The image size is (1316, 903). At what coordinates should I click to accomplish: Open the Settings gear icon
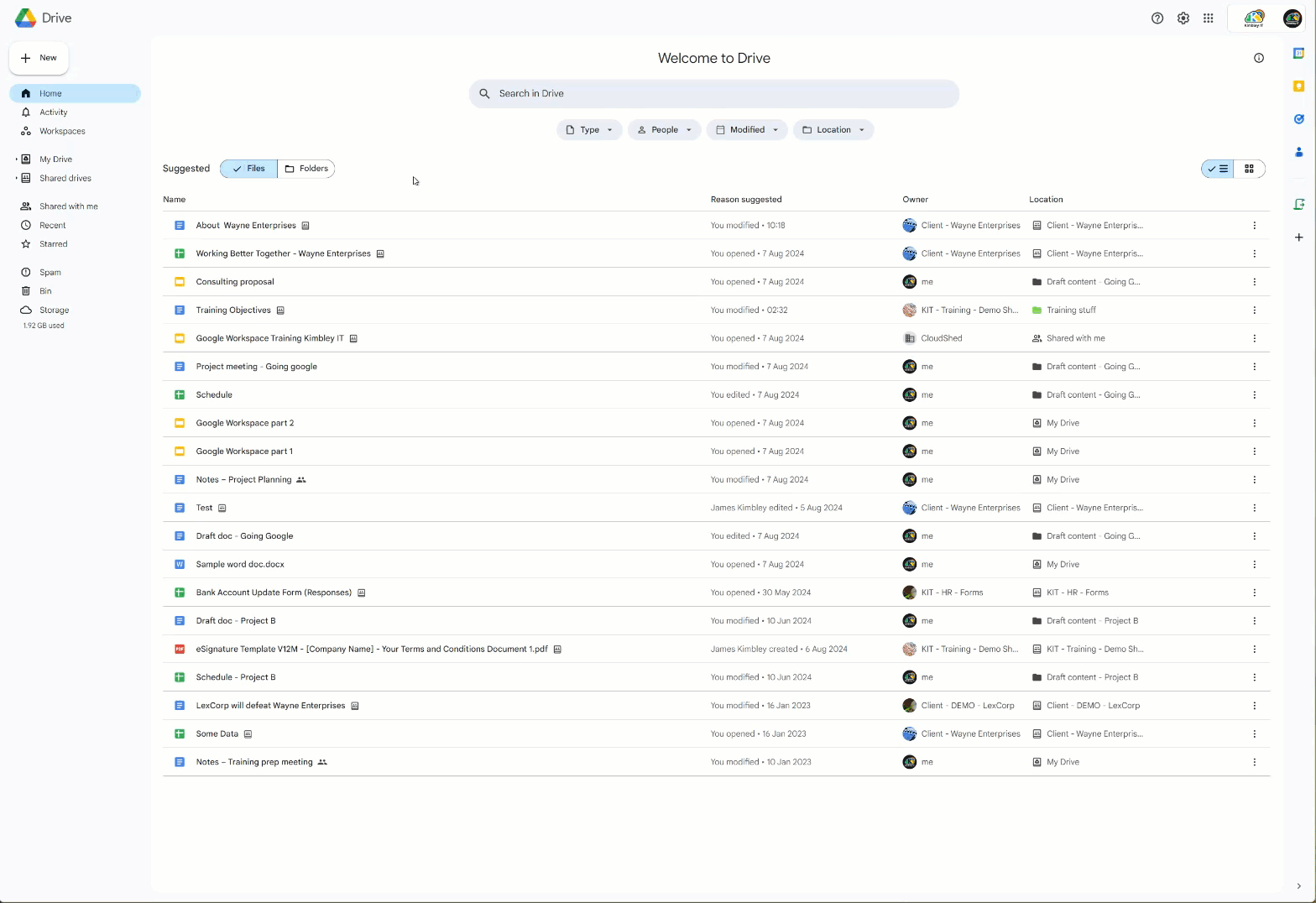pos(1183,18)
